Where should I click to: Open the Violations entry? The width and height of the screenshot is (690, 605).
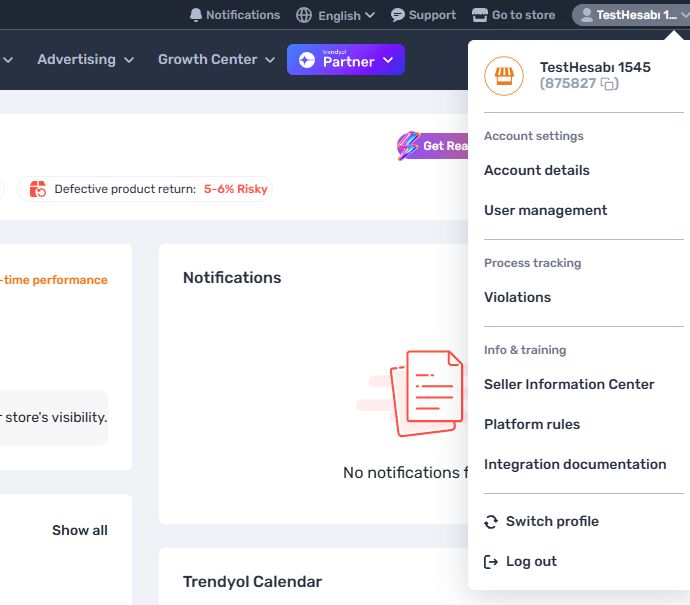(517, 297)
